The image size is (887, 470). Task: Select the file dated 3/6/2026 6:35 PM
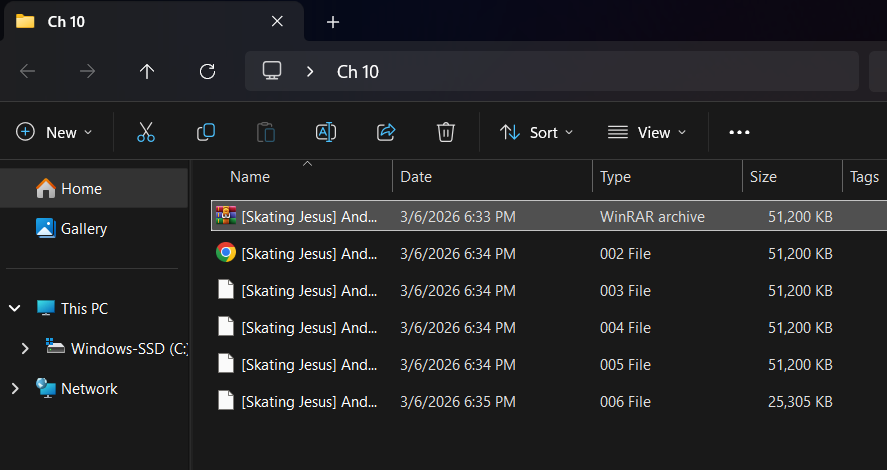(x=549, y=402)
